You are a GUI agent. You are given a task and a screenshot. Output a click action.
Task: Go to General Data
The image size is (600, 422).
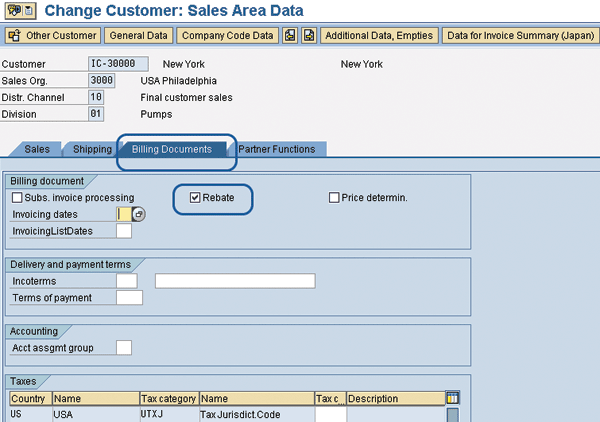(x=139, y=36)
